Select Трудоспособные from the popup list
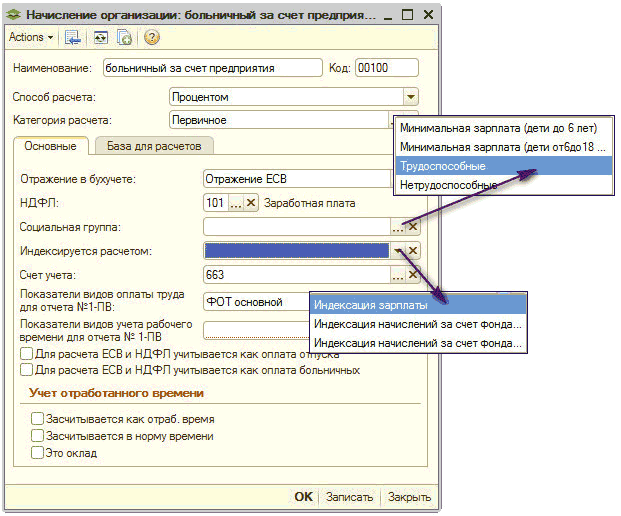The height and width of the screenshot is (516, 621). click(442, 165)
